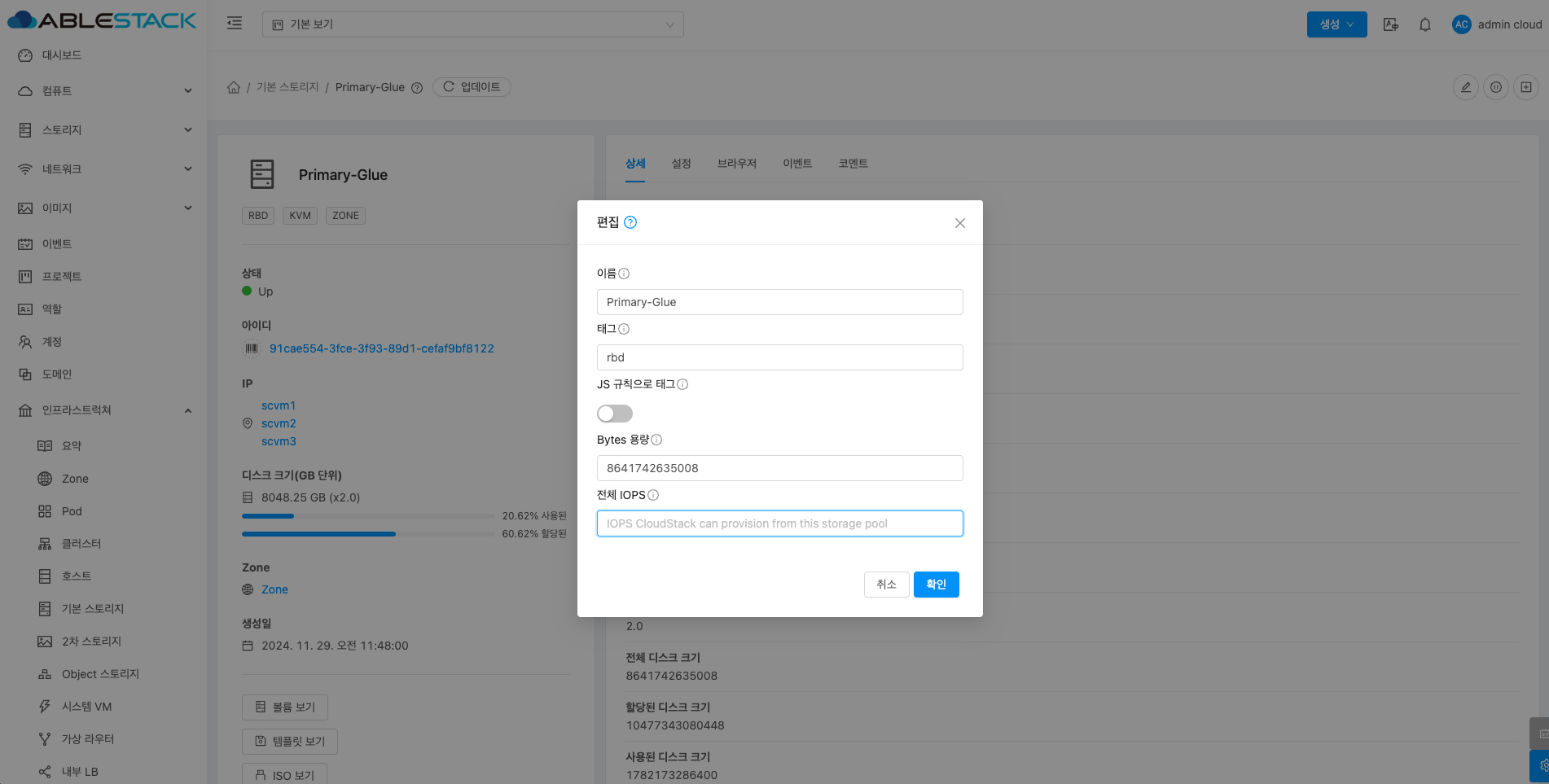
Task: Click the help icon next to 편집 title
Action: (630, 222)
